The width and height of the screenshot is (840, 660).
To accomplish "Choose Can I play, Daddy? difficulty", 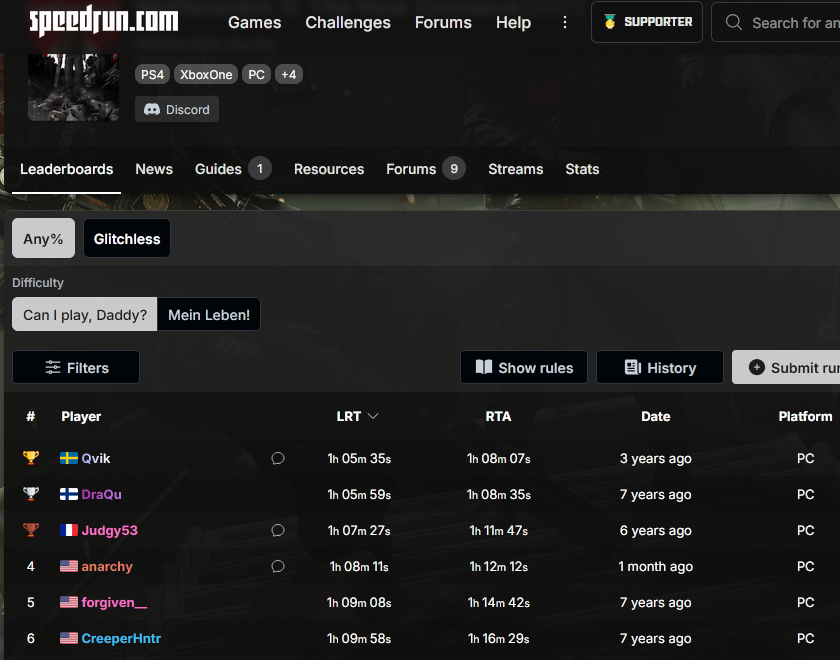I will pyautogui.click(x=85, y=314).
